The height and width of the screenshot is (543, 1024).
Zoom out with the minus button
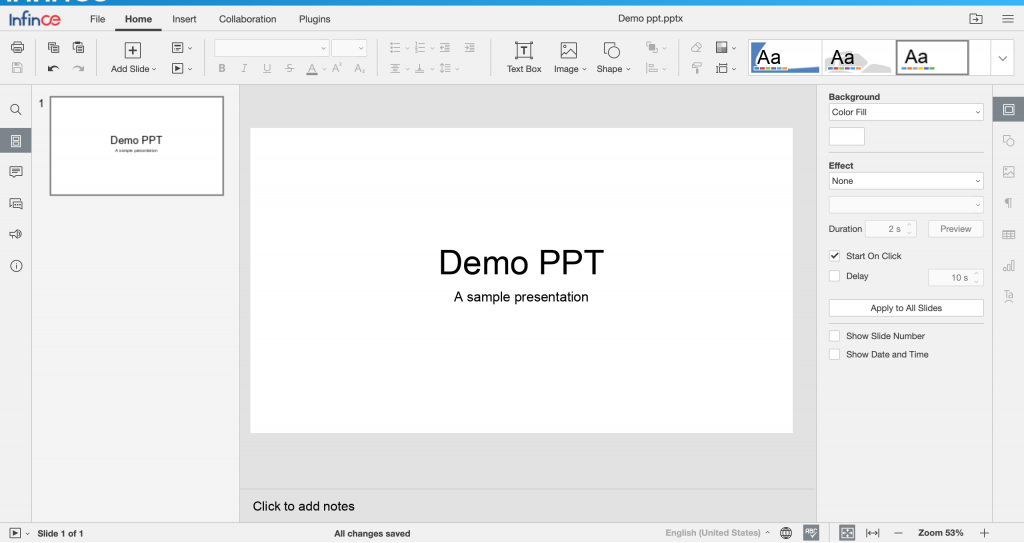coord(898,533)
